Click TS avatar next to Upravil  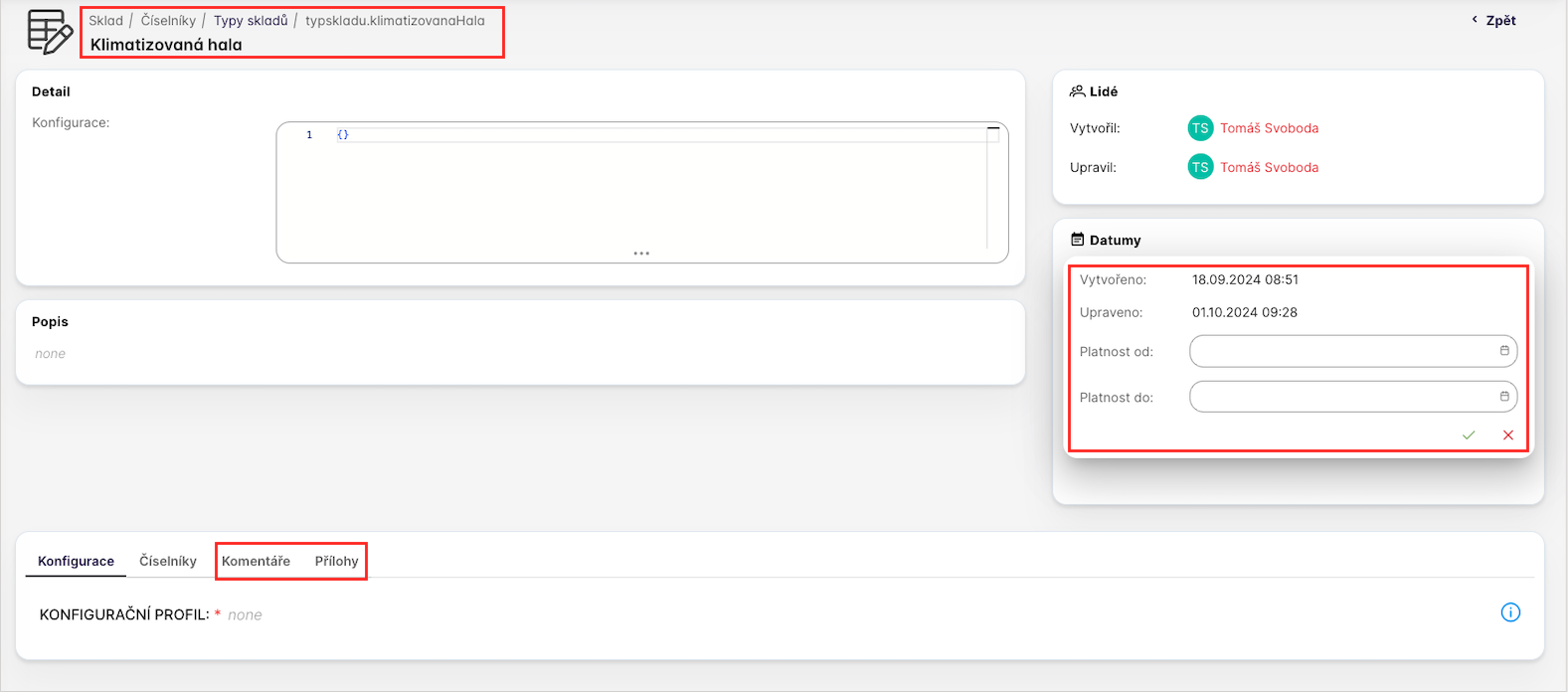coord(1200,168)
